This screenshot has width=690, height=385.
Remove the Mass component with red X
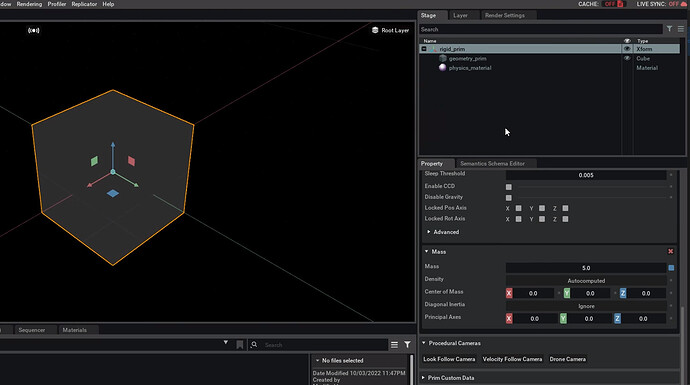[x=671, y=251]
